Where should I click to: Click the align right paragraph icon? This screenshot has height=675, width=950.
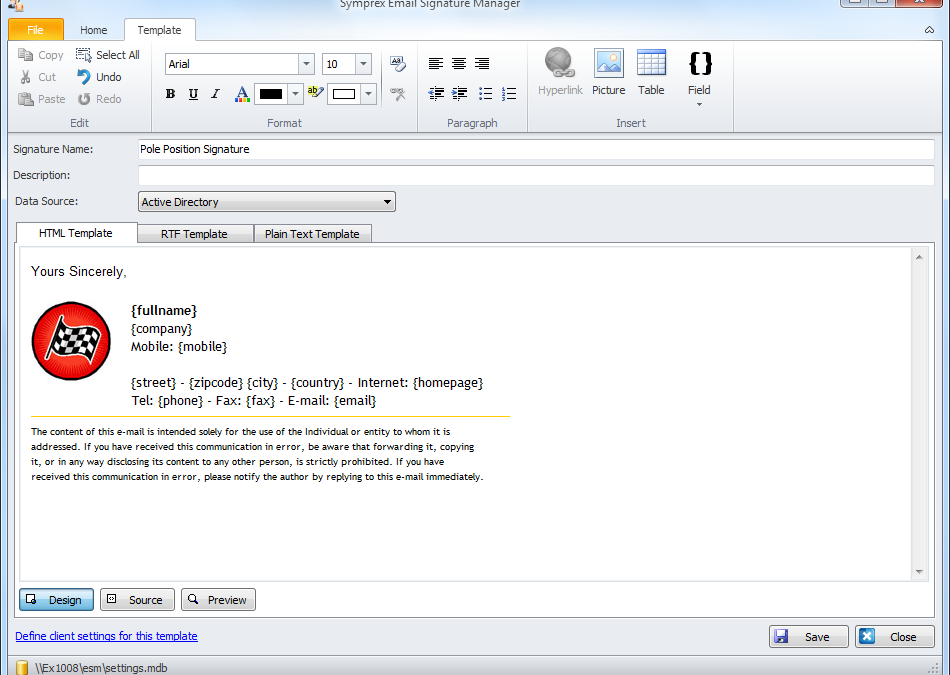tap(481, 63)
